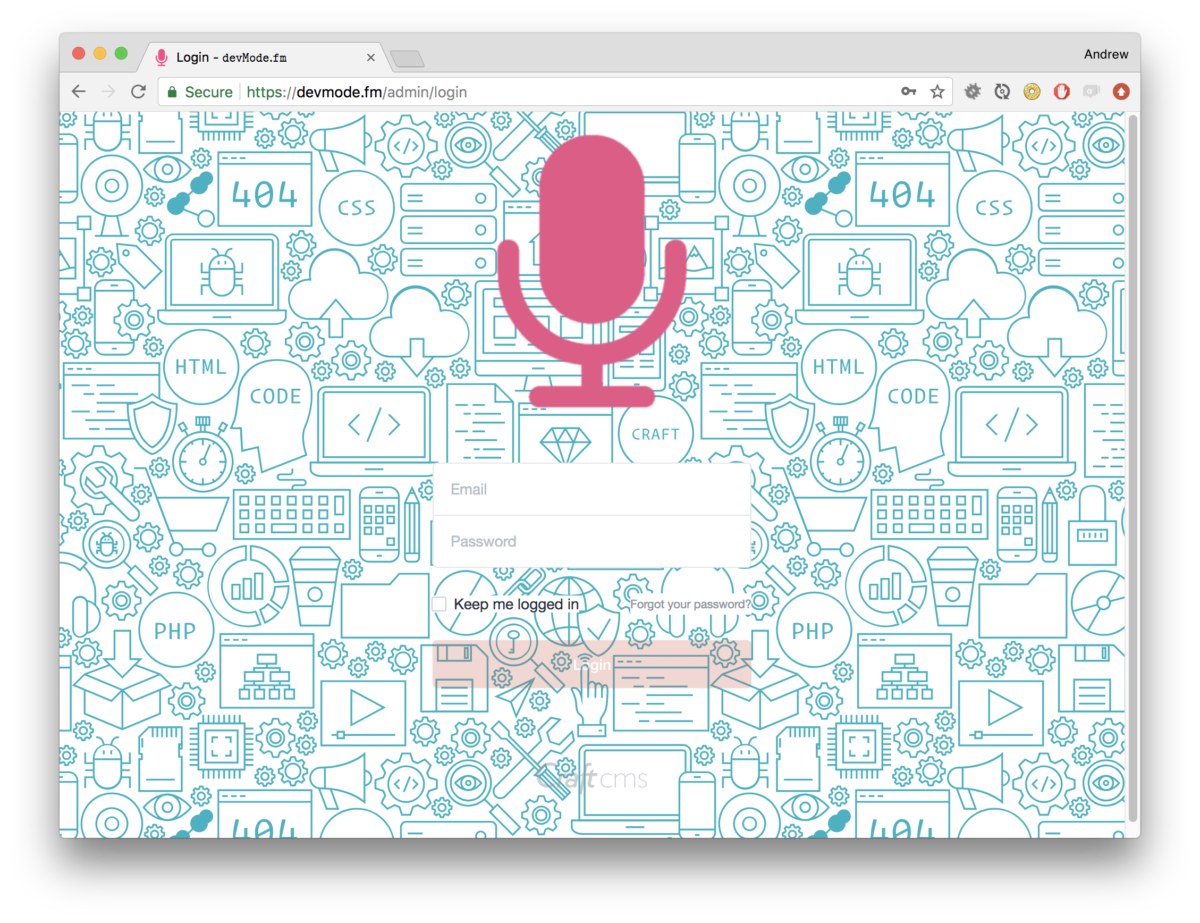Open the yellow round extension icon
This screenshot has height=923, width=1200.
[1032, 92]
